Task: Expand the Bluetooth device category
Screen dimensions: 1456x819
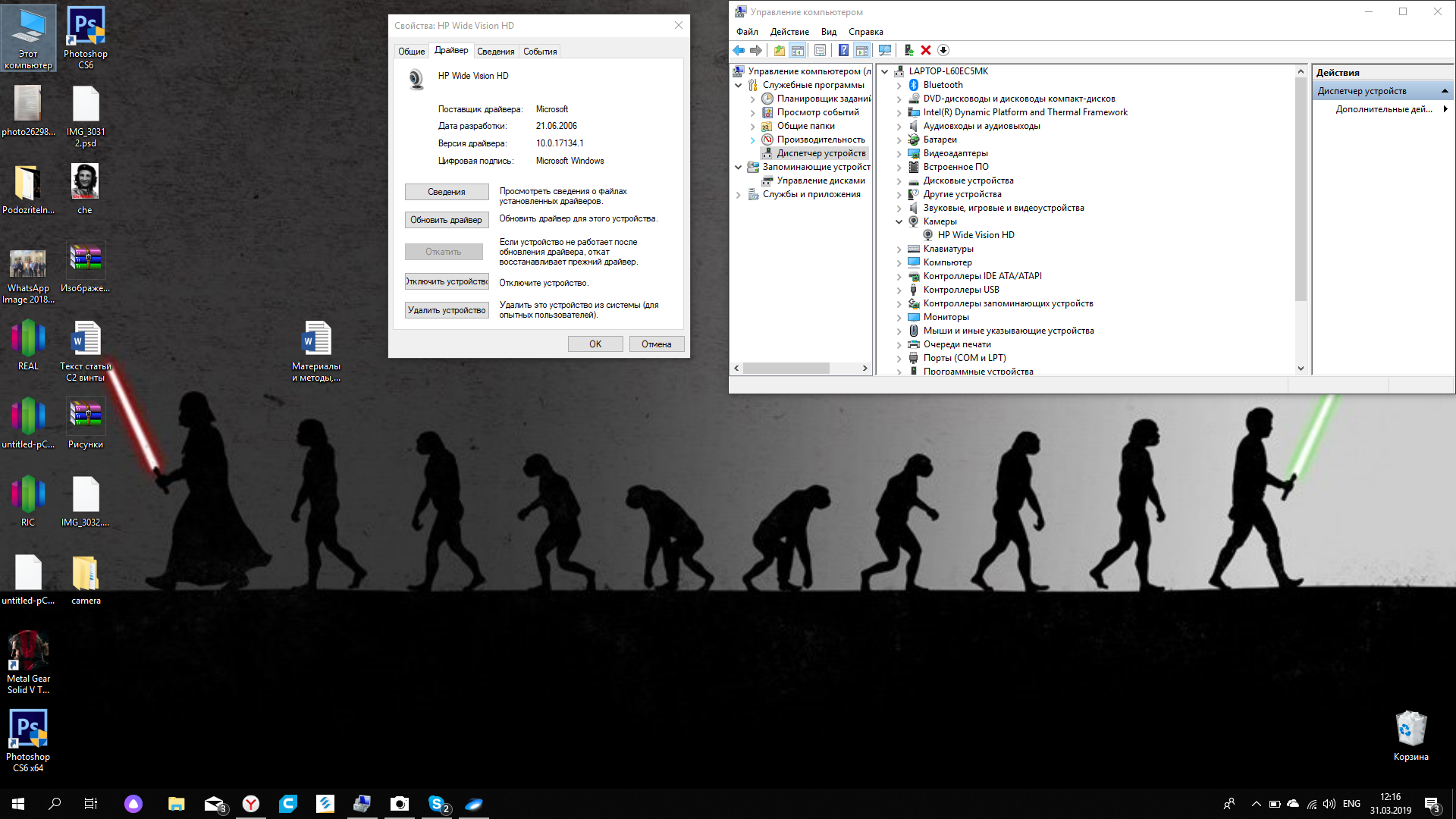Action: coord(899,85)
